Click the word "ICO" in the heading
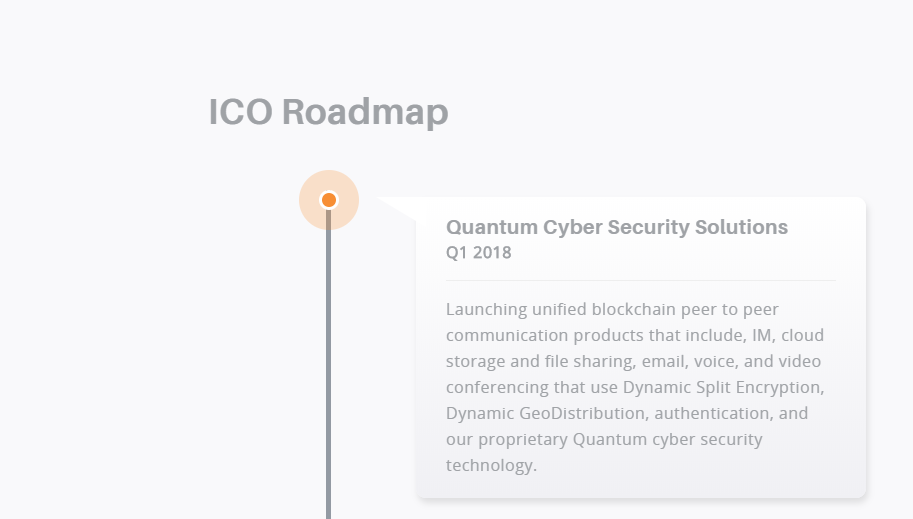Image resolution: width=913 pixels, height=519 pixels. 240,112
